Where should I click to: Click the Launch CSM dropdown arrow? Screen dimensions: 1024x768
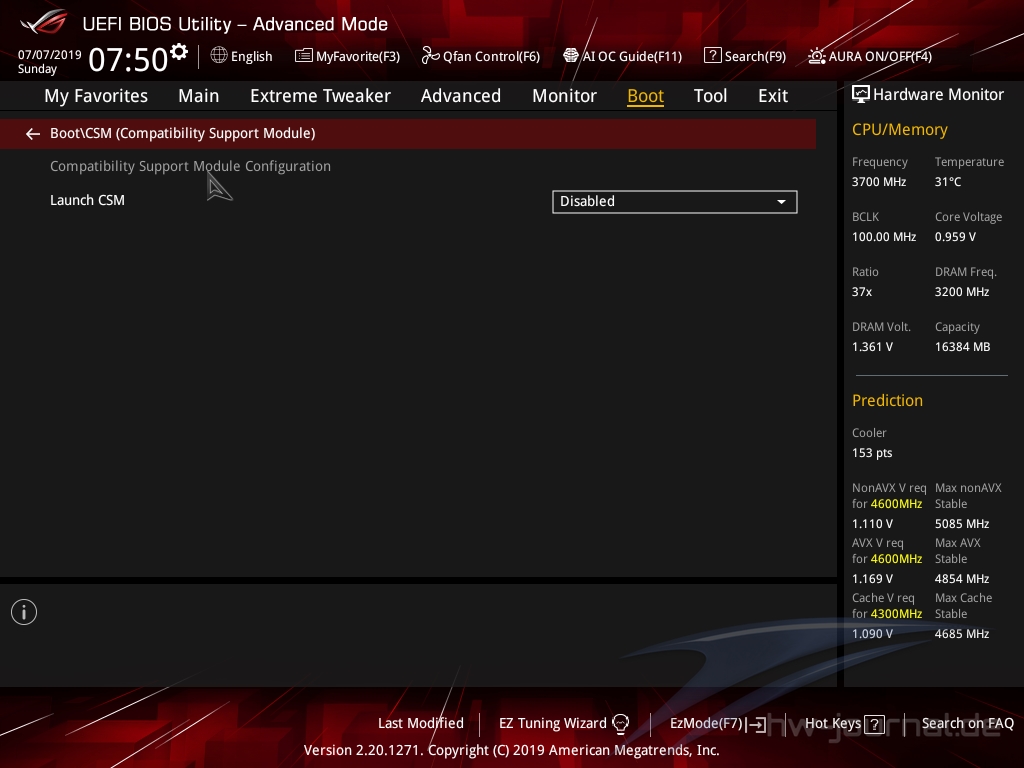coord(781,202)
